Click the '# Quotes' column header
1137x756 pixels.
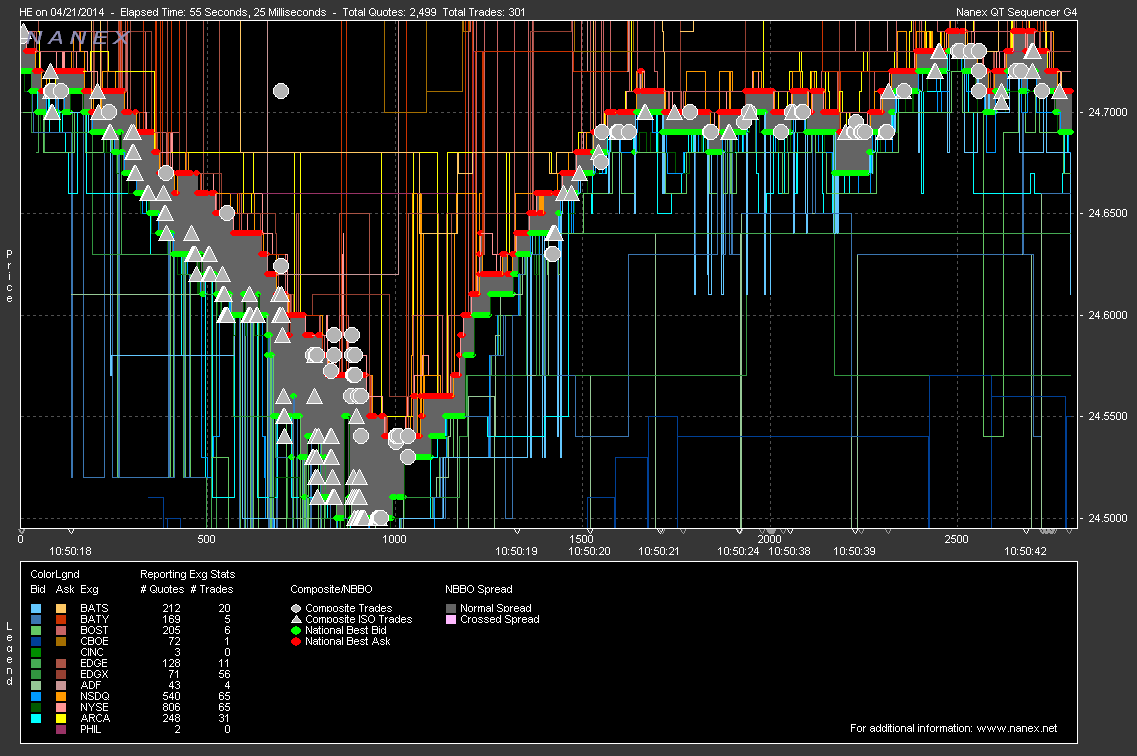tap(160, 589)
